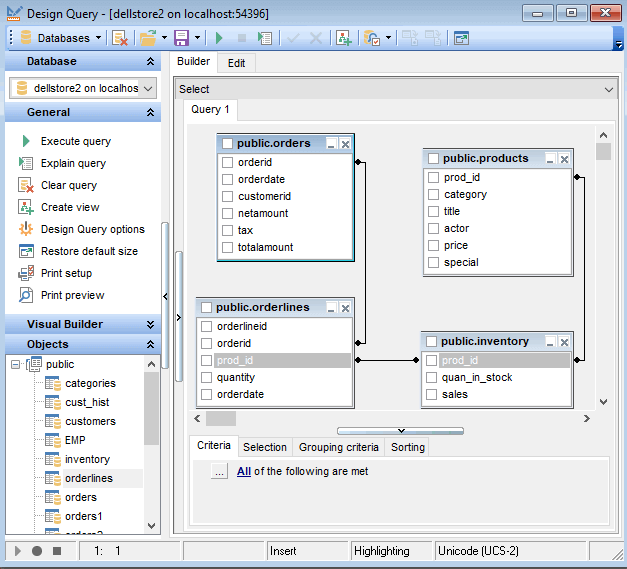Screen dimensions: 627x569
Task: Check the orderdate field in public.orders
Action: (228, 179)
